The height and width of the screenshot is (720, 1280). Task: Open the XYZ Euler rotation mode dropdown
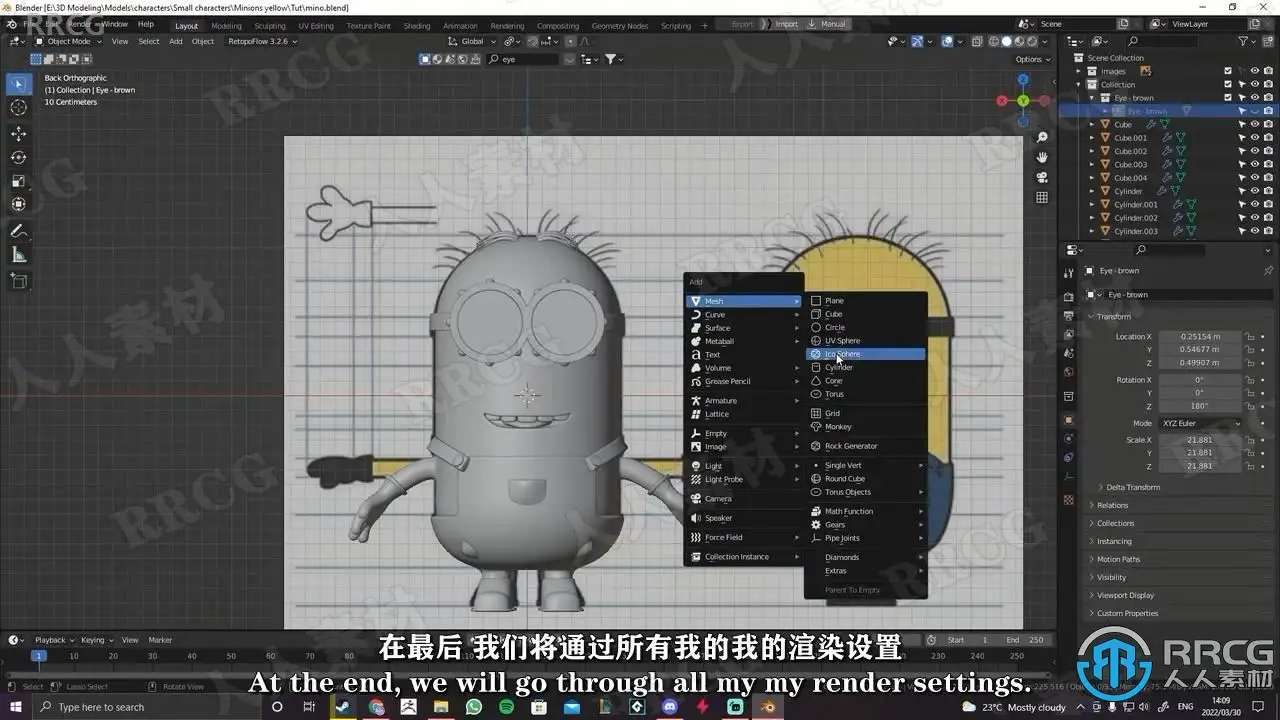pos(1201,423)
